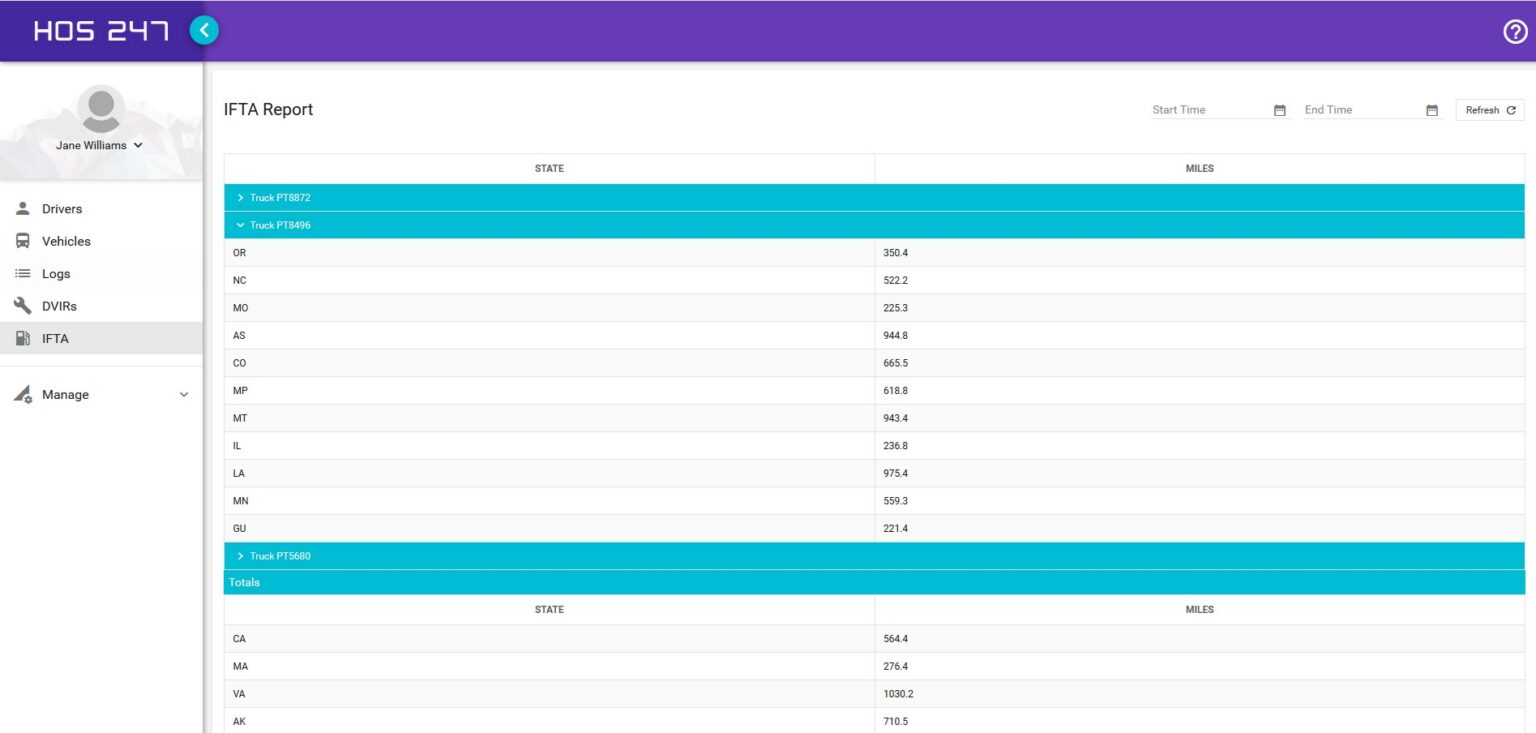Open the End Time calendar picker

coord(1430,110)
